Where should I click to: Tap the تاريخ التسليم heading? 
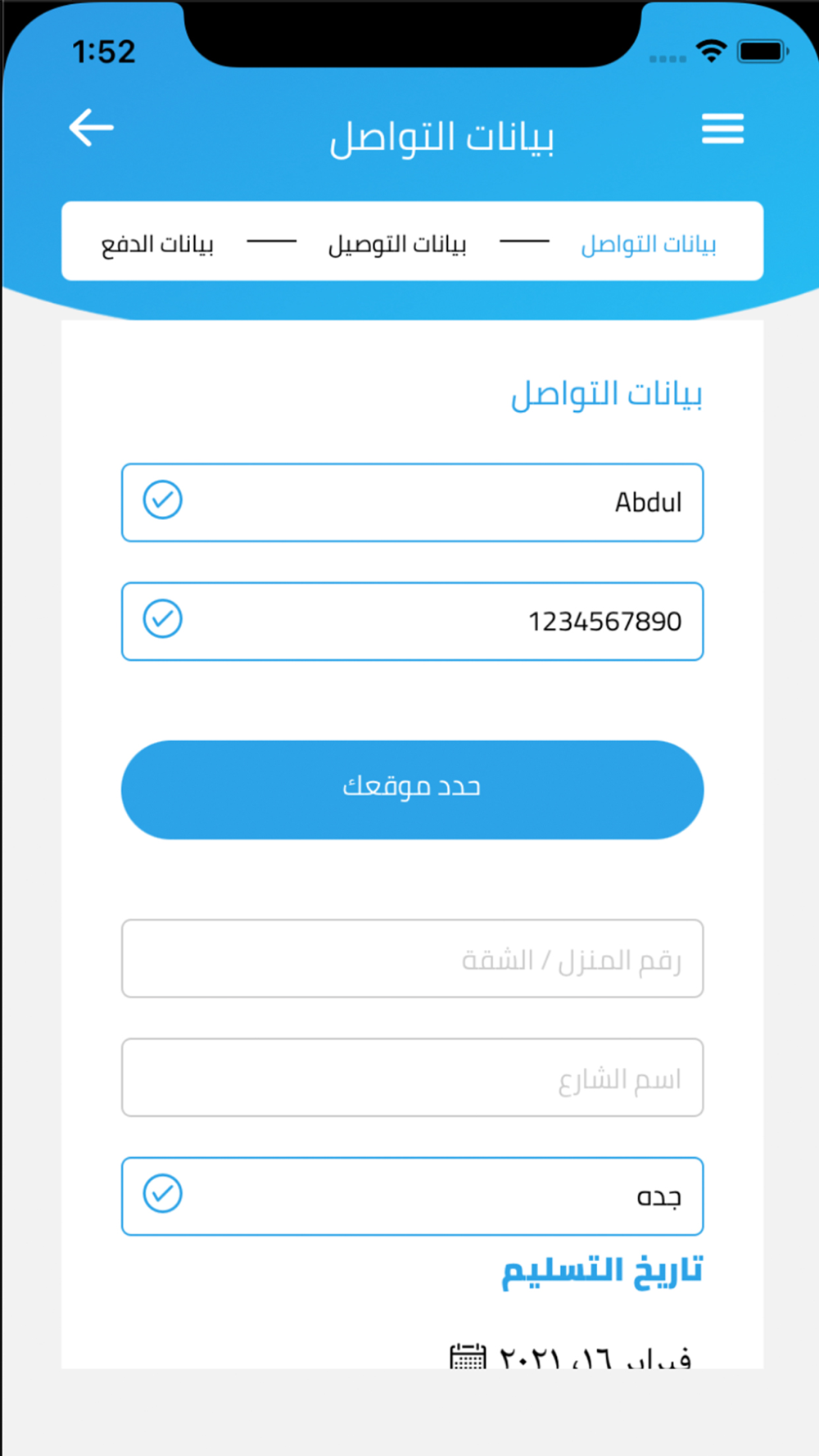coord(602,1273)
